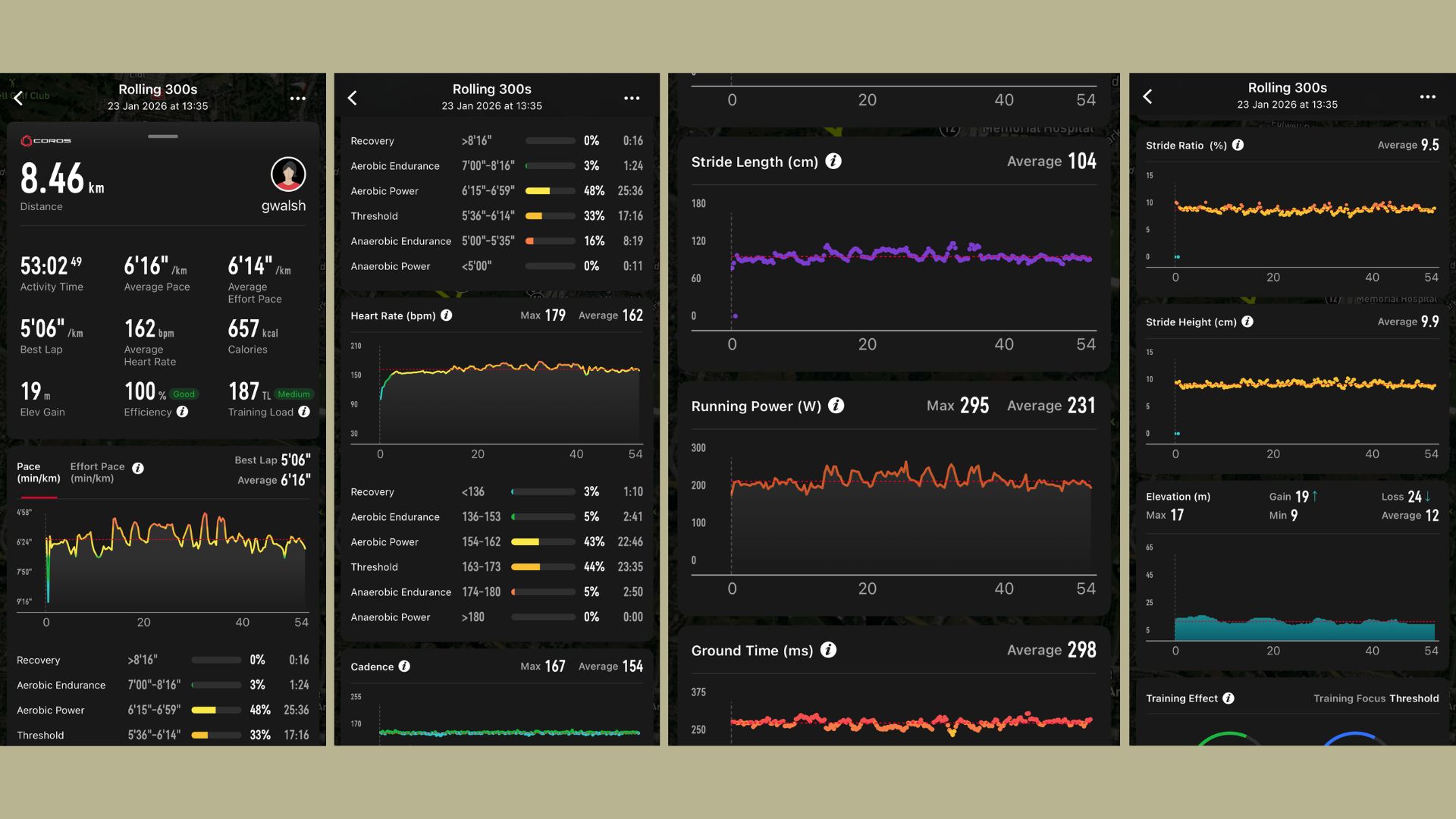This screenshot has height=819, width=1456.
Task: Open Training Effect info icon
Action: pos(1228,698)
